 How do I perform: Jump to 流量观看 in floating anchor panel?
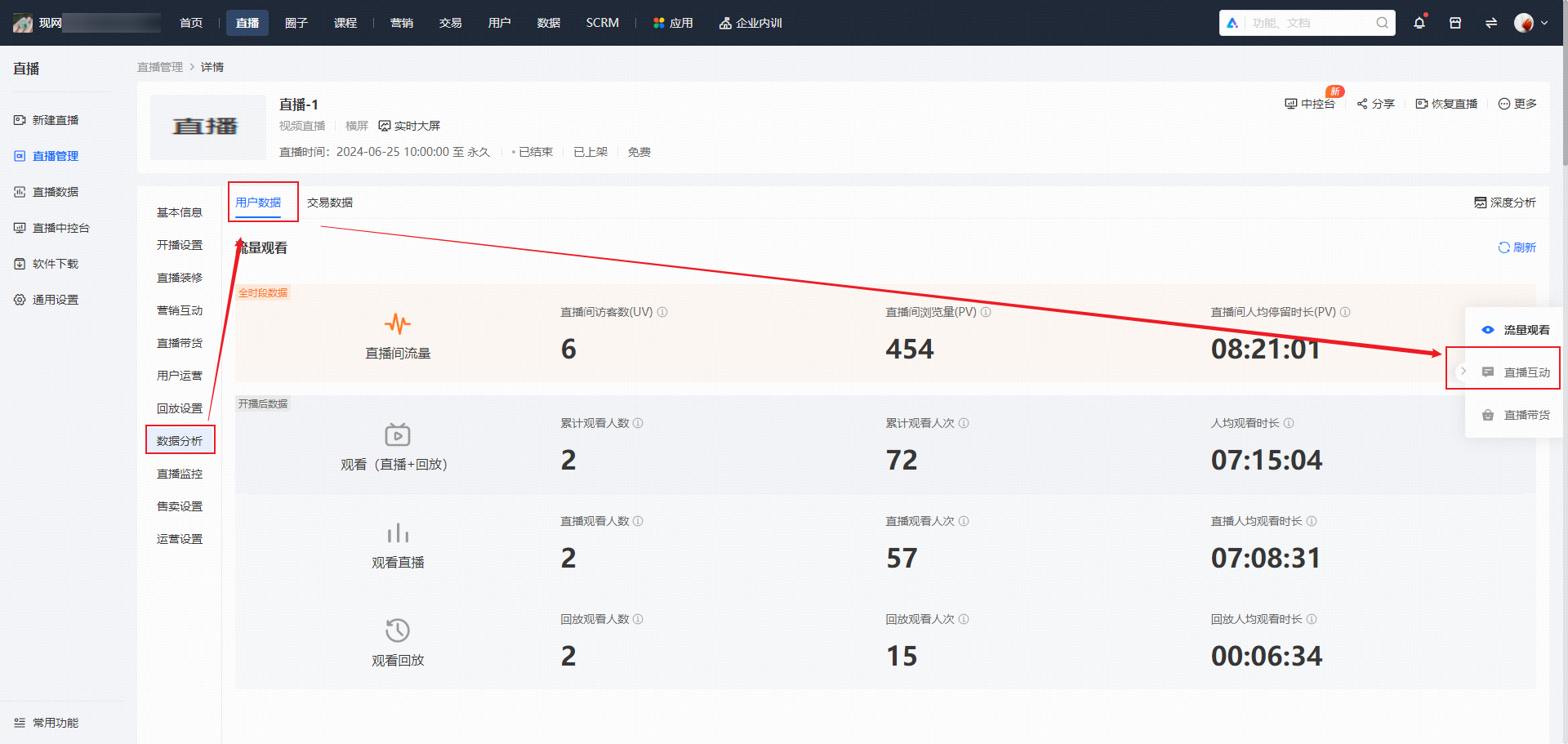(1516, 330)
